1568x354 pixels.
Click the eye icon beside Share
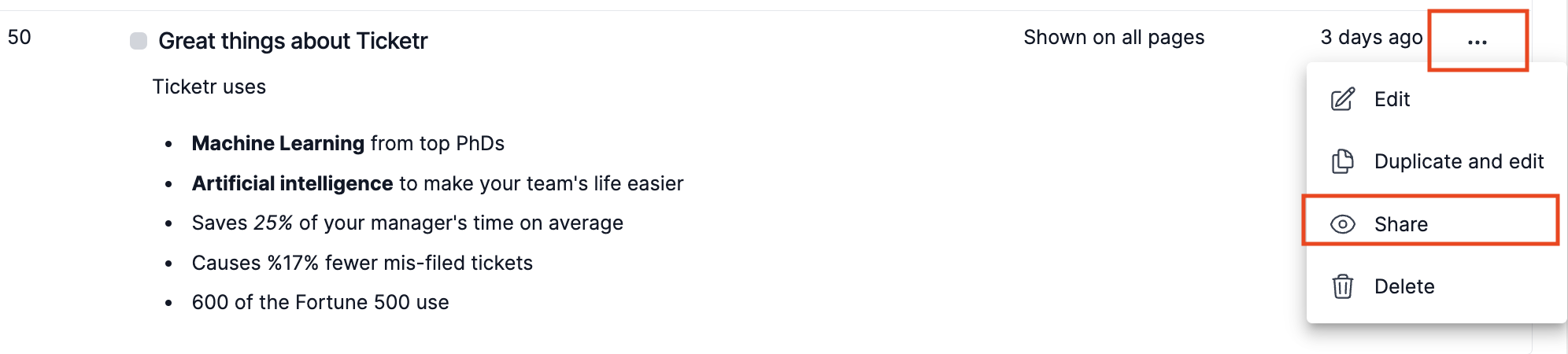click(1342, 224)
